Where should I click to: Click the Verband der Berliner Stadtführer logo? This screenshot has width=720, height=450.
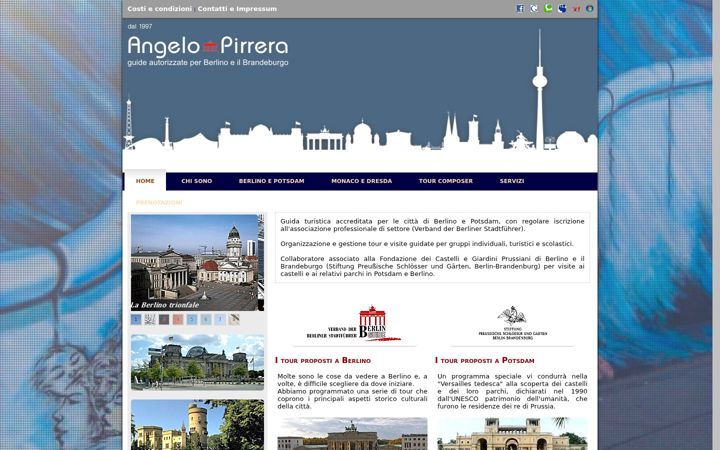coord(354,323)
